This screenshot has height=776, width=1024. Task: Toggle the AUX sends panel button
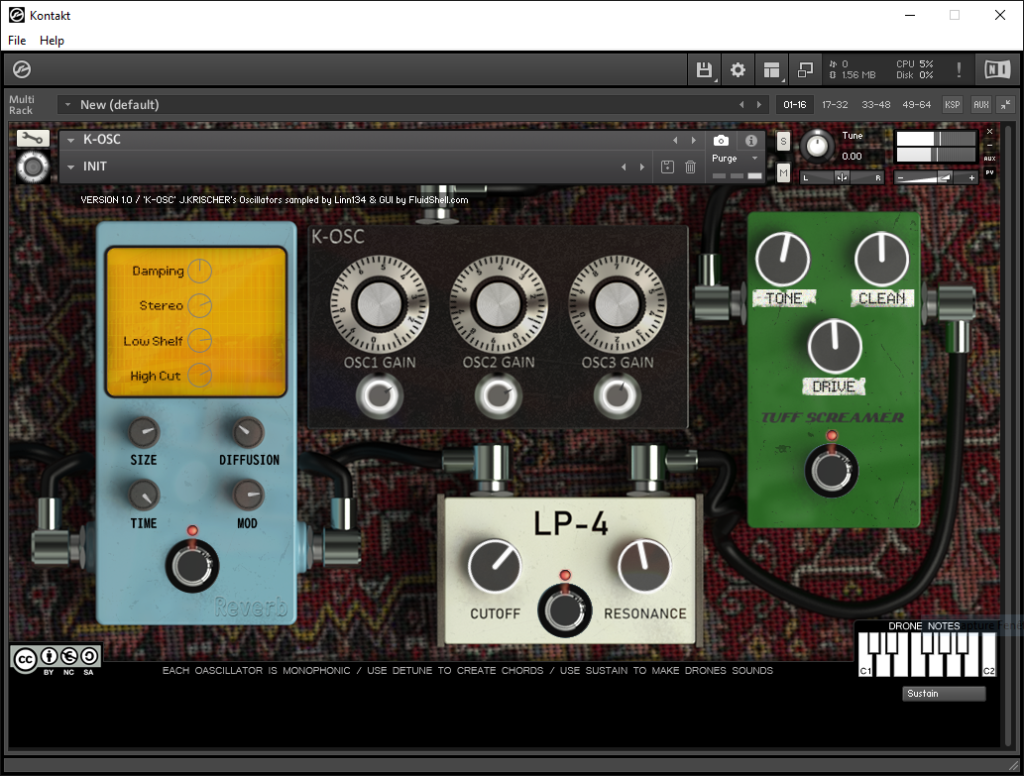pyautogui.click(x=981, y=105)
